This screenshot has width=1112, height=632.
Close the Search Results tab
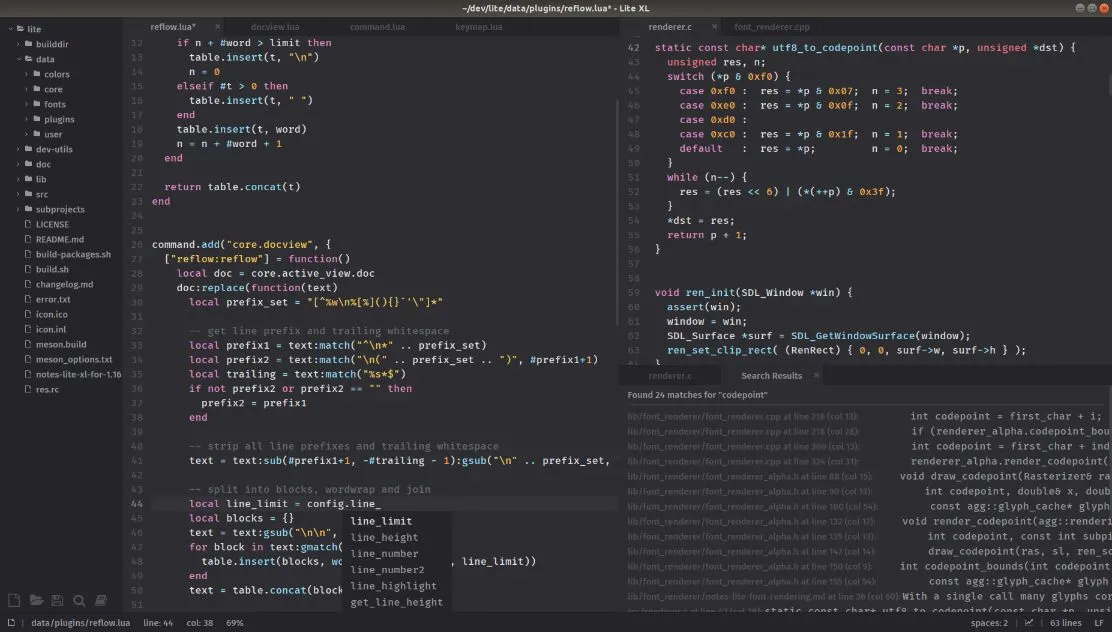point(815,376)
